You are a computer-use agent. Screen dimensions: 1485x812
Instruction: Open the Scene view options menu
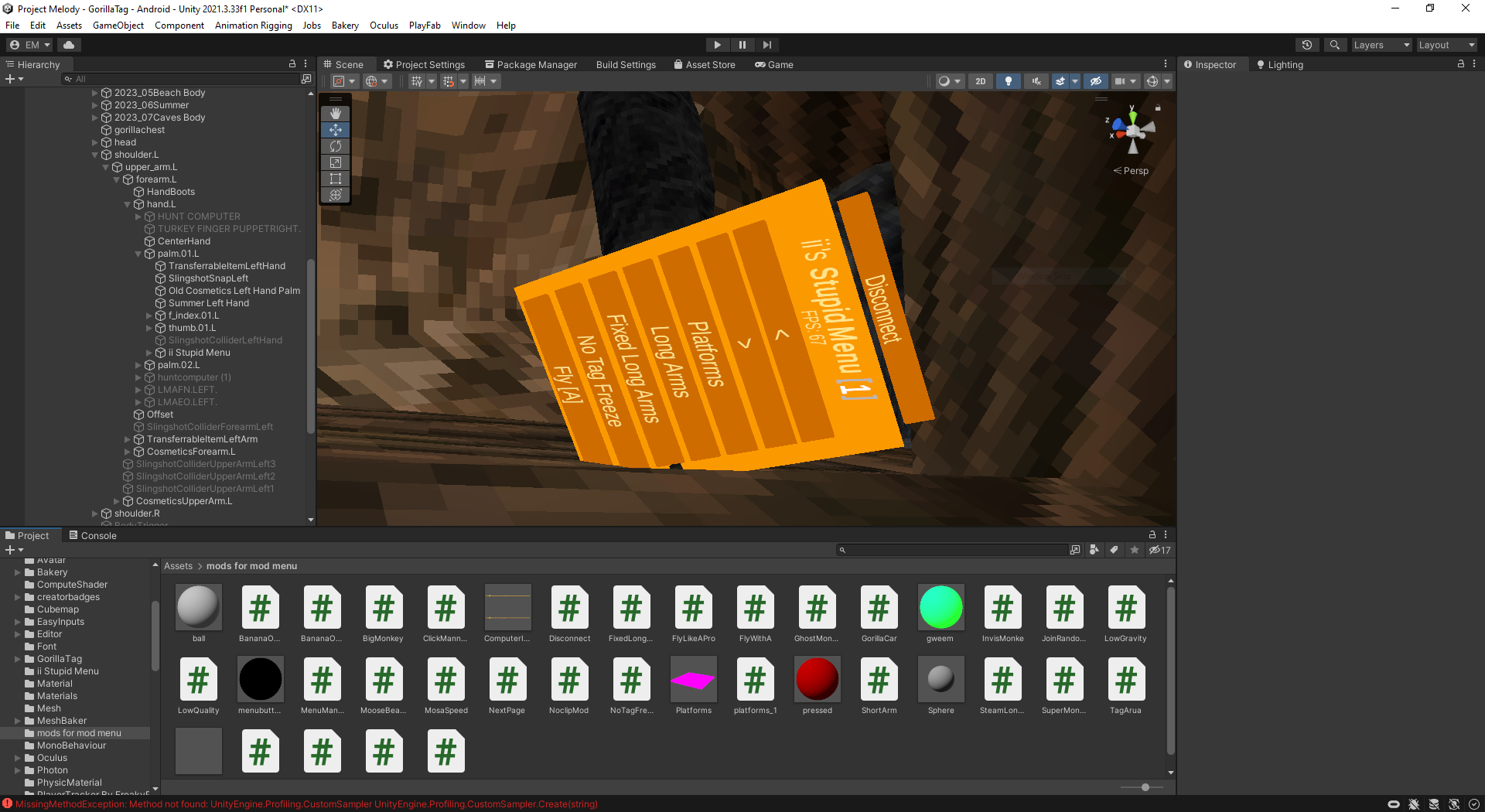click(x=1166, y=64)
